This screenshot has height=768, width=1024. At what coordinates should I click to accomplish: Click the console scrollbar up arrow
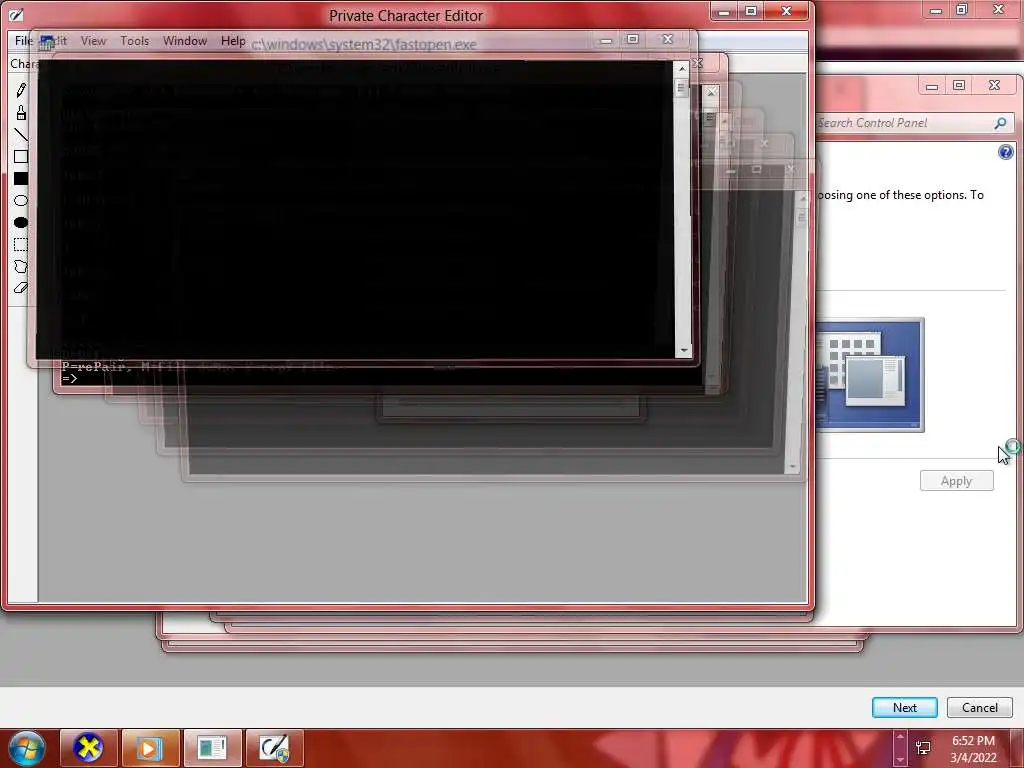682,68
